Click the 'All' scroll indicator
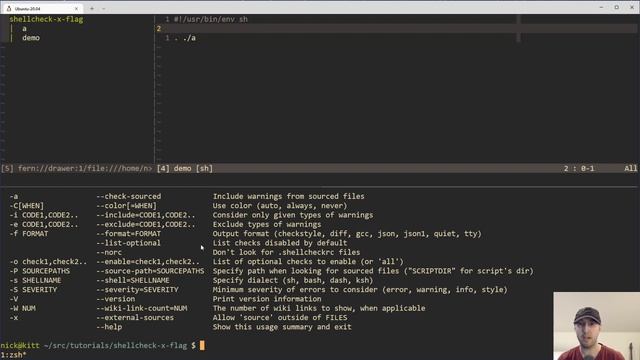The image size is (640, 360). click(631, 168)
